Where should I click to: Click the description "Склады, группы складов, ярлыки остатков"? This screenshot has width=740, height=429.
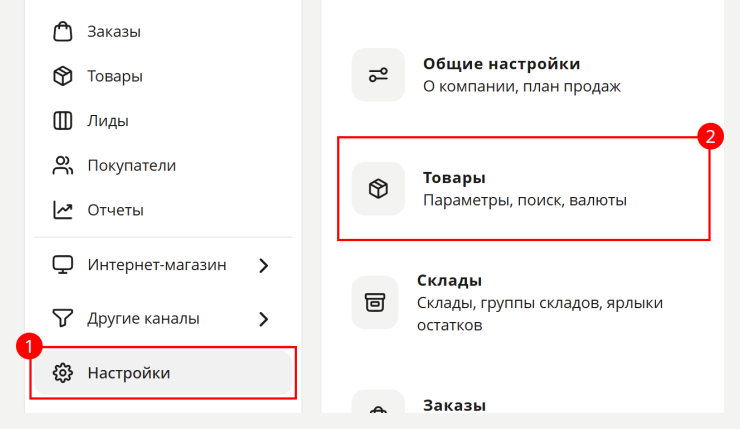540,314
